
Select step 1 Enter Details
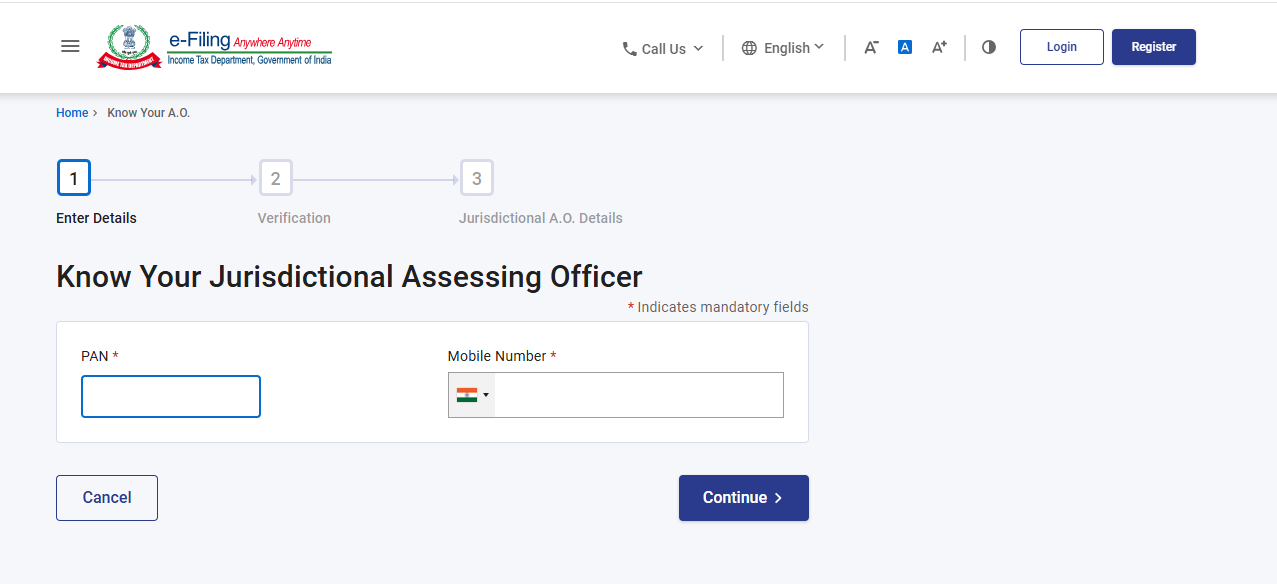73,177
